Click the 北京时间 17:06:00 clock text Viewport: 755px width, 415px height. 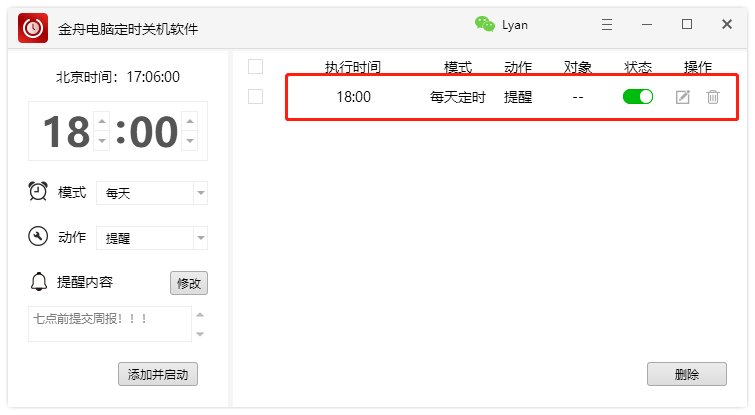click(118, 77)
